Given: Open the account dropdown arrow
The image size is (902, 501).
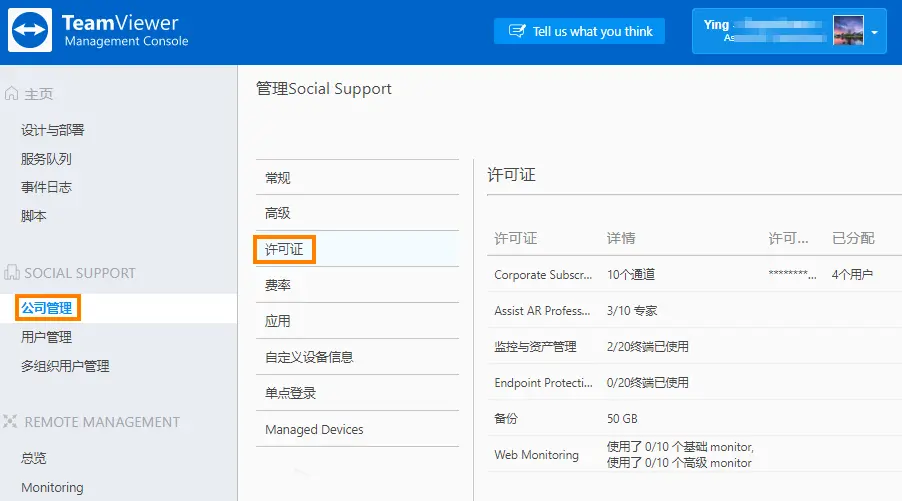Looking at the screenshot, I should tap(874, 32).
